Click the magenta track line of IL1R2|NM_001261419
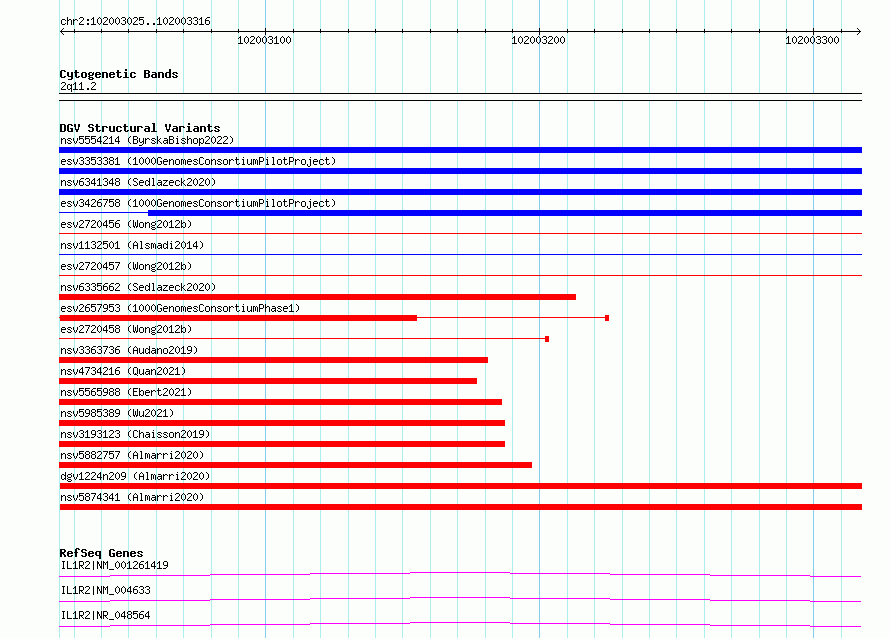Screen dimensions: 890x638 pos(460,574)
